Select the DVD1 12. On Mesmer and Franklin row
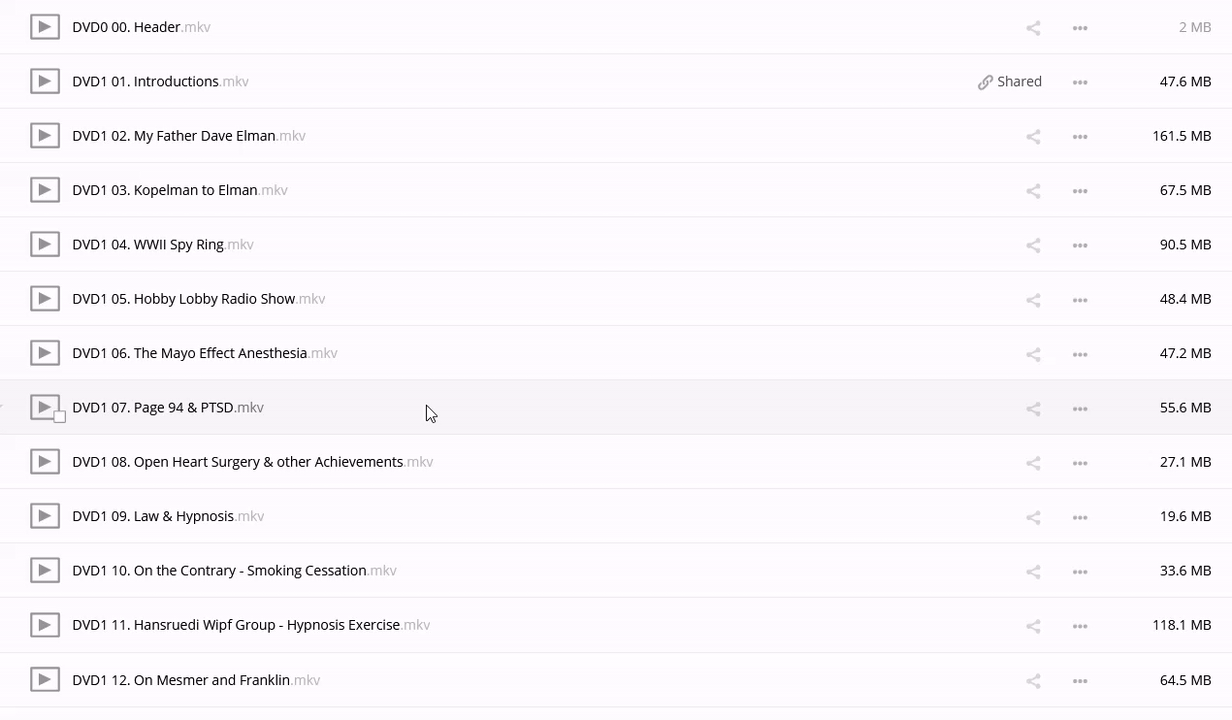 click(600, 680)
